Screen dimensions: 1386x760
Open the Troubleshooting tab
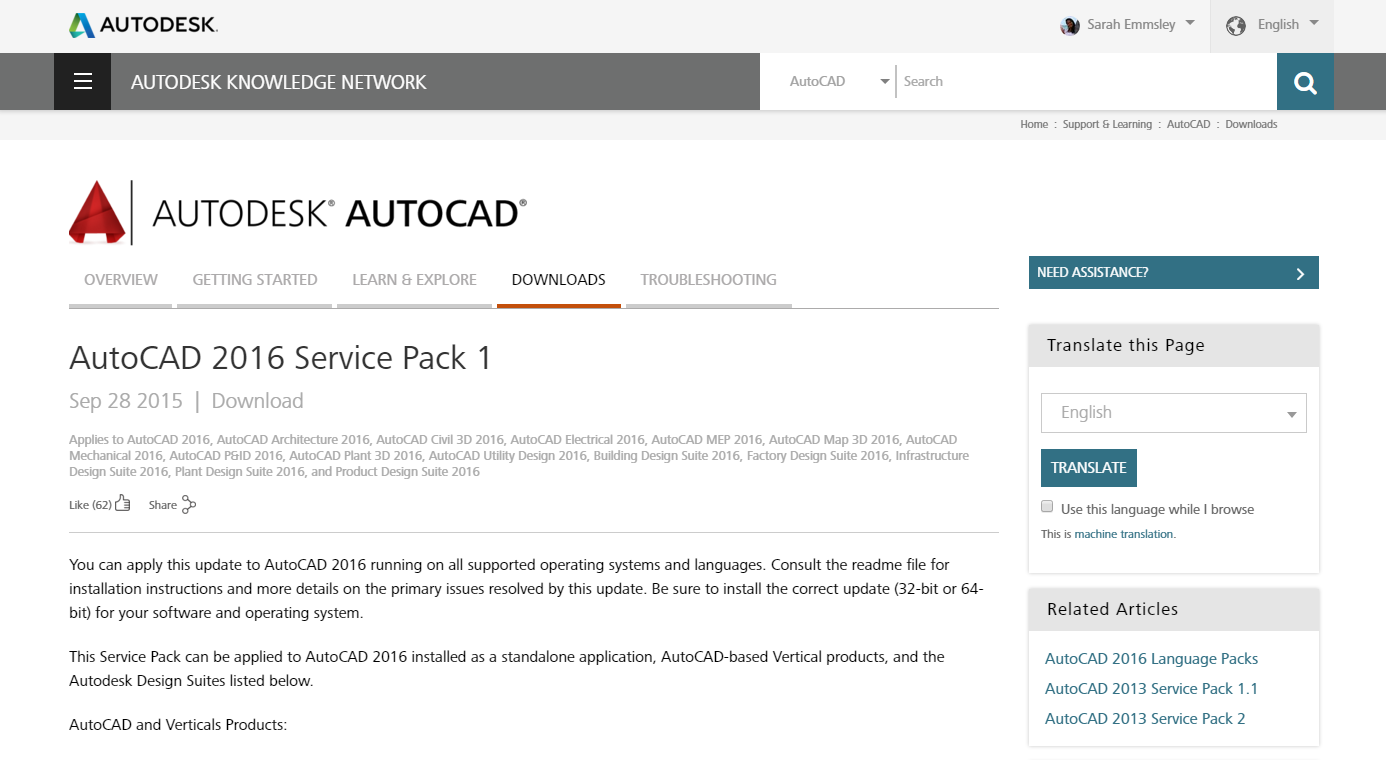pos(709,280)
